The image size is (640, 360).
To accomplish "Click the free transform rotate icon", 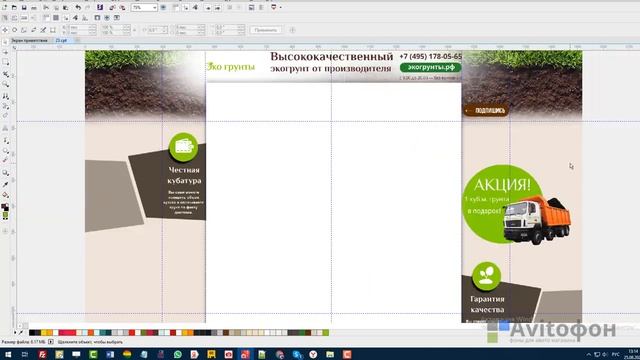I will point(15,30).
